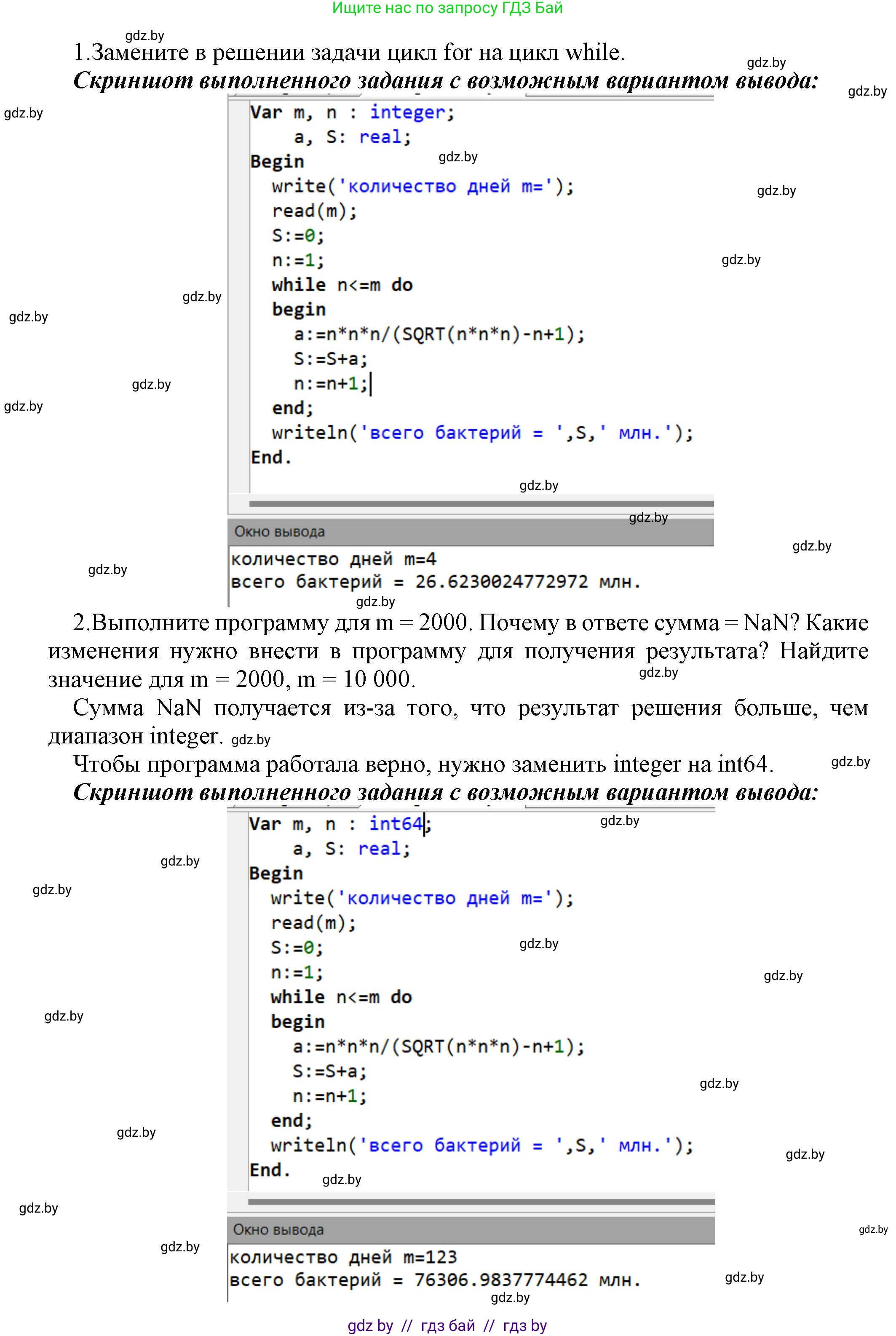Click the green header text about ГДЗ Бай
The height and width of the screenshot is (1336, 896).
[x=447, y=8]
